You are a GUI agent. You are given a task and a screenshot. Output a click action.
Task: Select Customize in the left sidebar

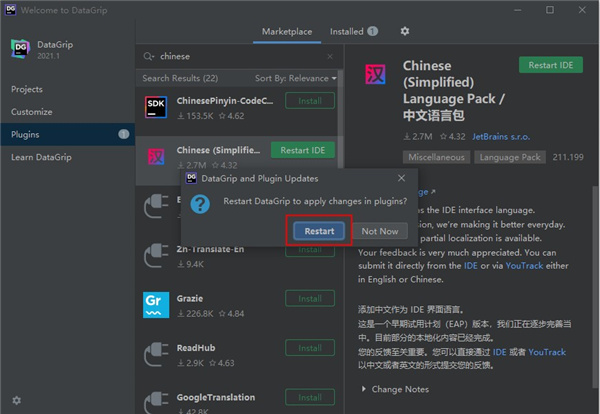[32, 112]
